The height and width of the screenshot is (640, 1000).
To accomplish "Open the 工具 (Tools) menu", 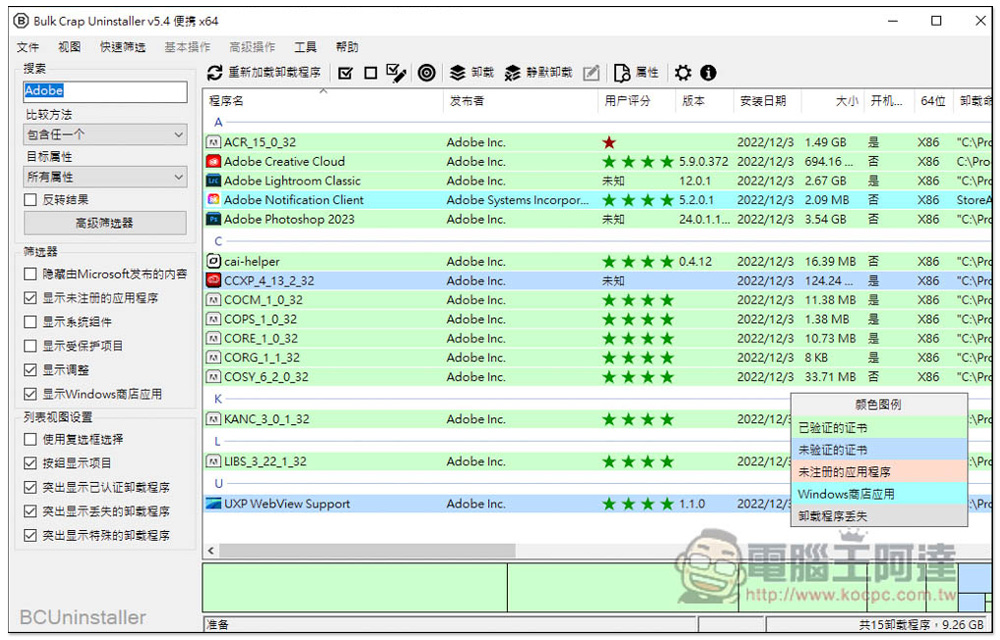I will pos(306,47).
